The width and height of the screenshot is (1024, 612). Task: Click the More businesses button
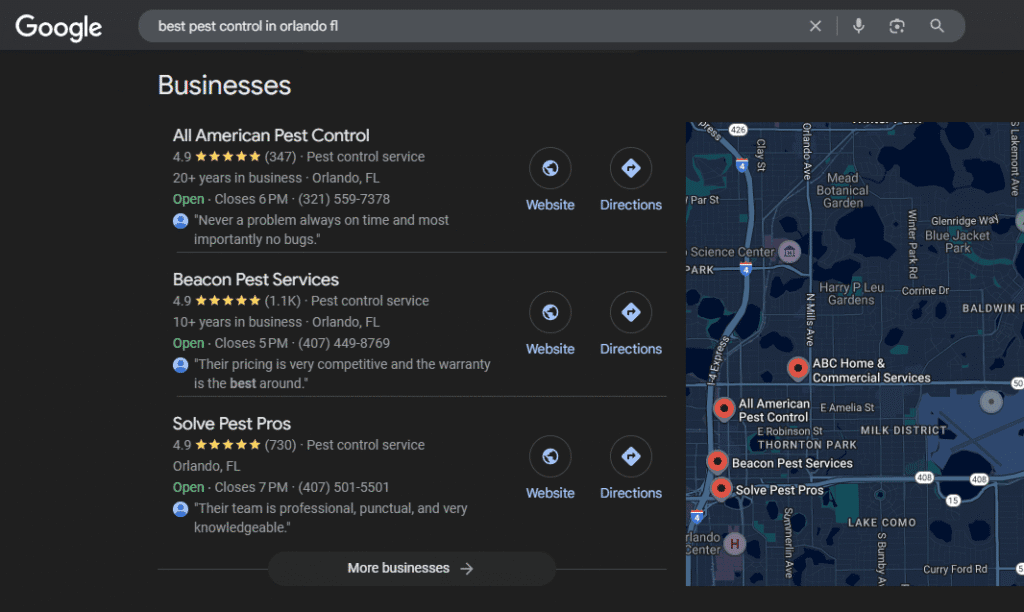pyautogui.click(x=411, y=568)
